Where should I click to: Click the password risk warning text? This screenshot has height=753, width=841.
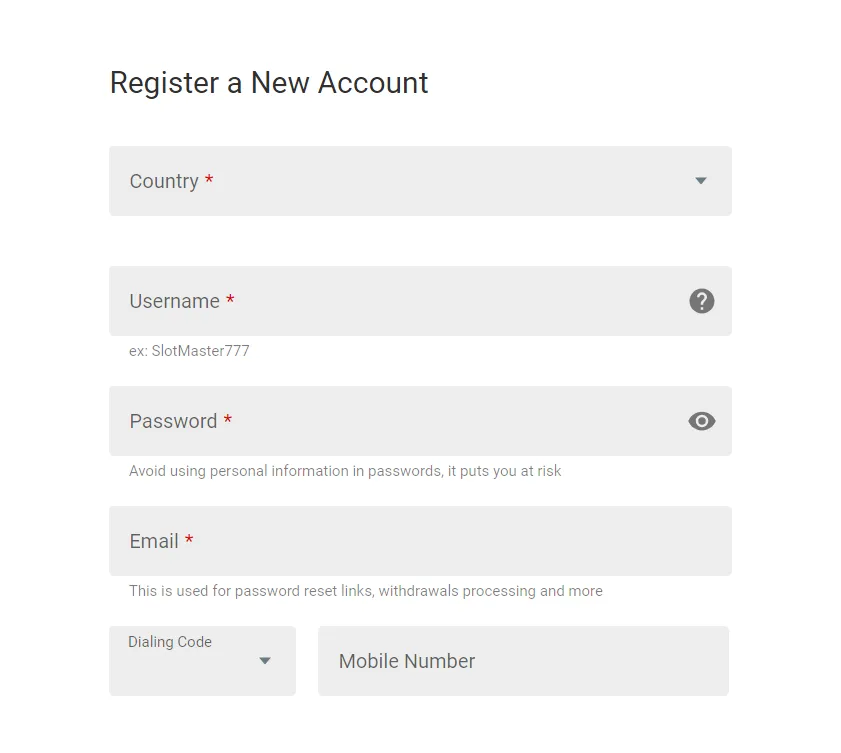click(345, 471)
